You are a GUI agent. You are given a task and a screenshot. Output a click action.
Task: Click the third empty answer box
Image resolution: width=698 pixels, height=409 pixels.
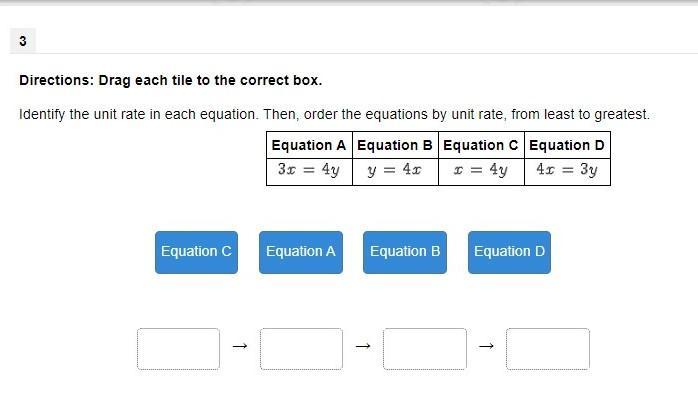(424, 349)
